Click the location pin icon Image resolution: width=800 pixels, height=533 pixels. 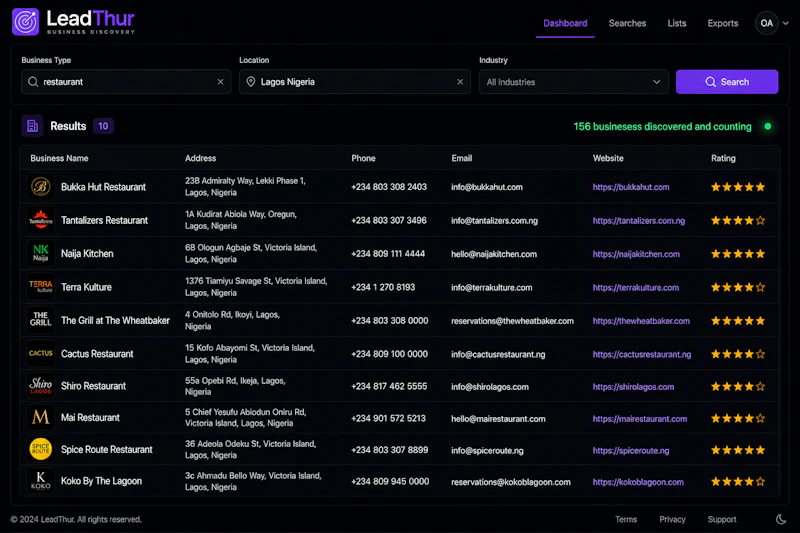point(251,82)
